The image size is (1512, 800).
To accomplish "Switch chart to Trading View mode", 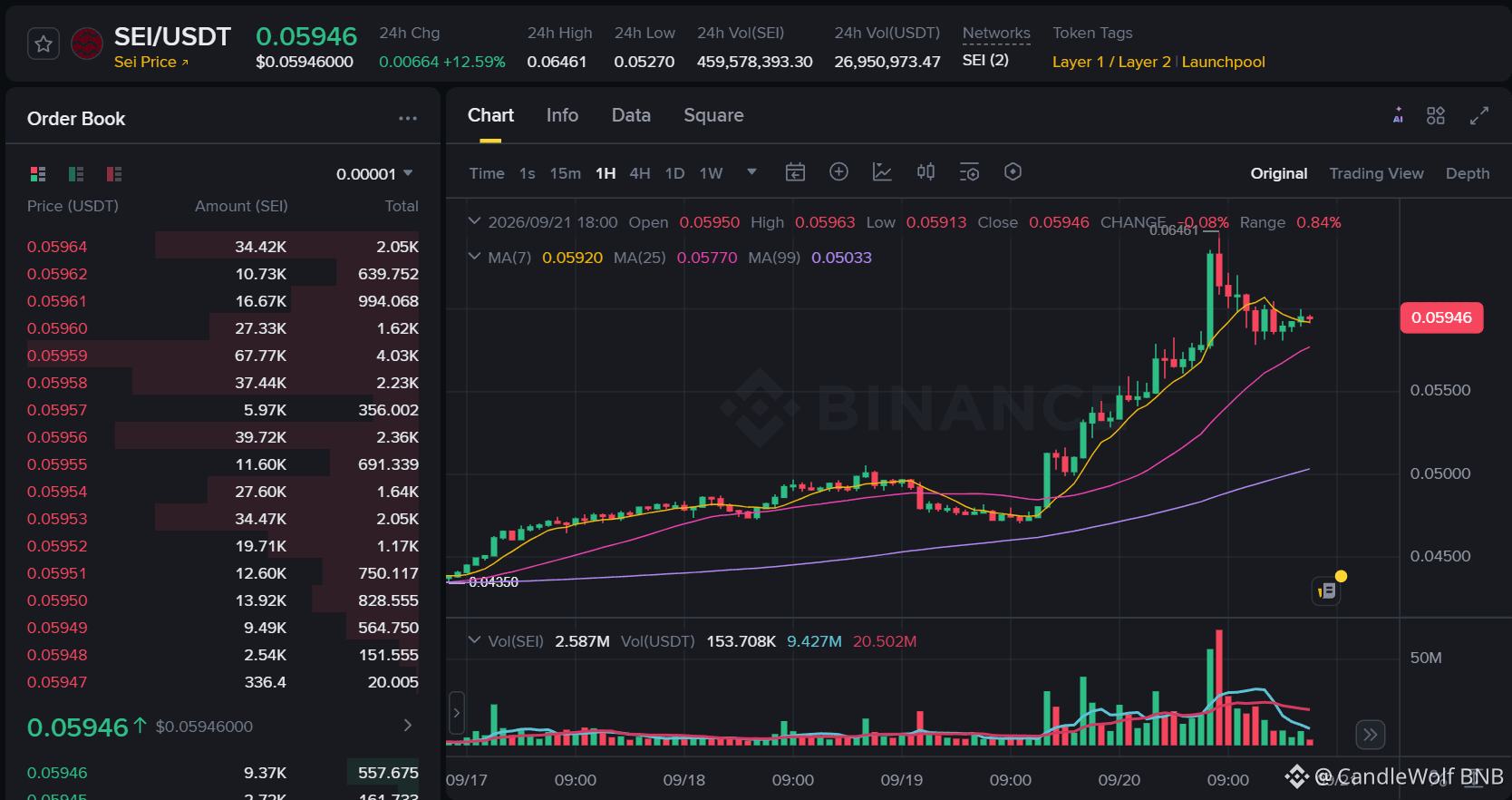I will [1376, 173].
